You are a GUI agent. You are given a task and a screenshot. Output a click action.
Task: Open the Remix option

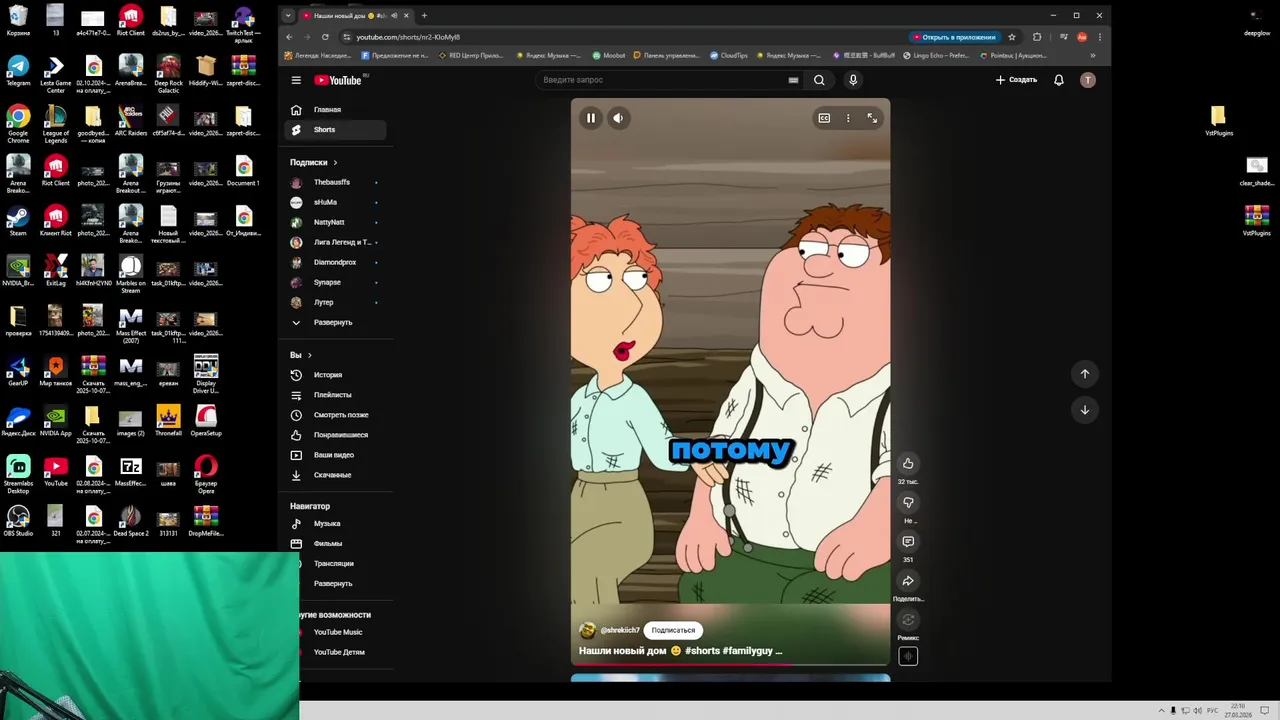[908, 619]
